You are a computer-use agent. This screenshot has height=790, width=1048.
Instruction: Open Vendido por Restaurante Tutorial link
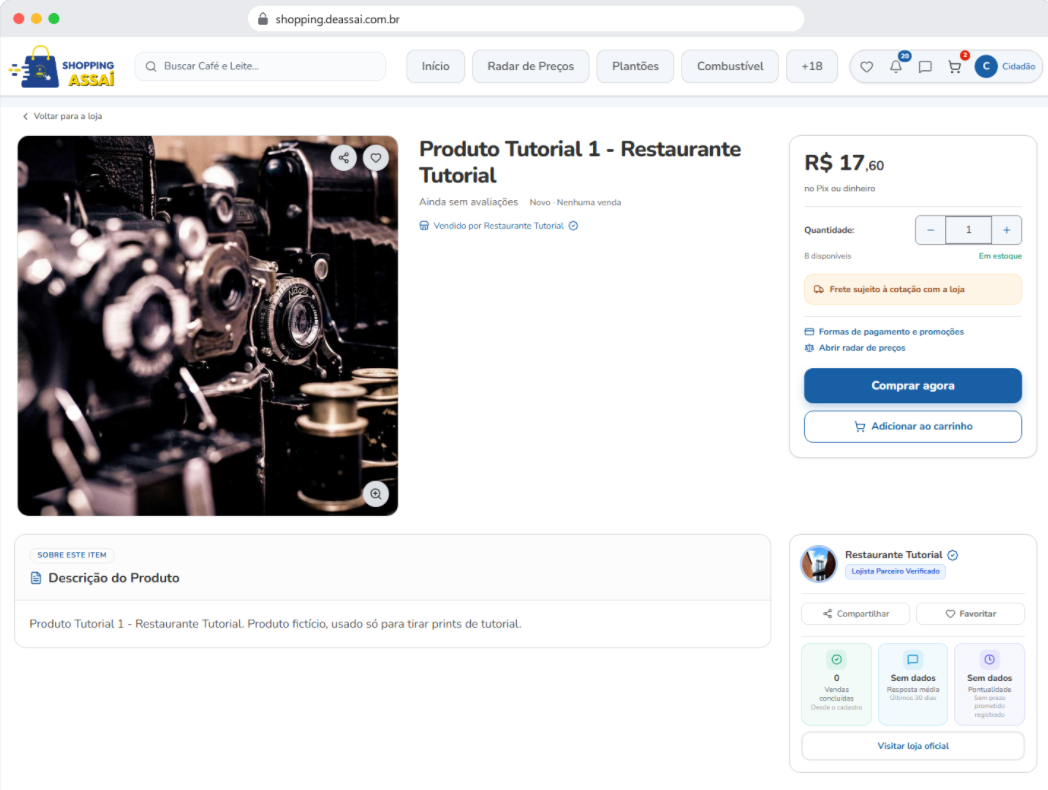coord(498,226)
